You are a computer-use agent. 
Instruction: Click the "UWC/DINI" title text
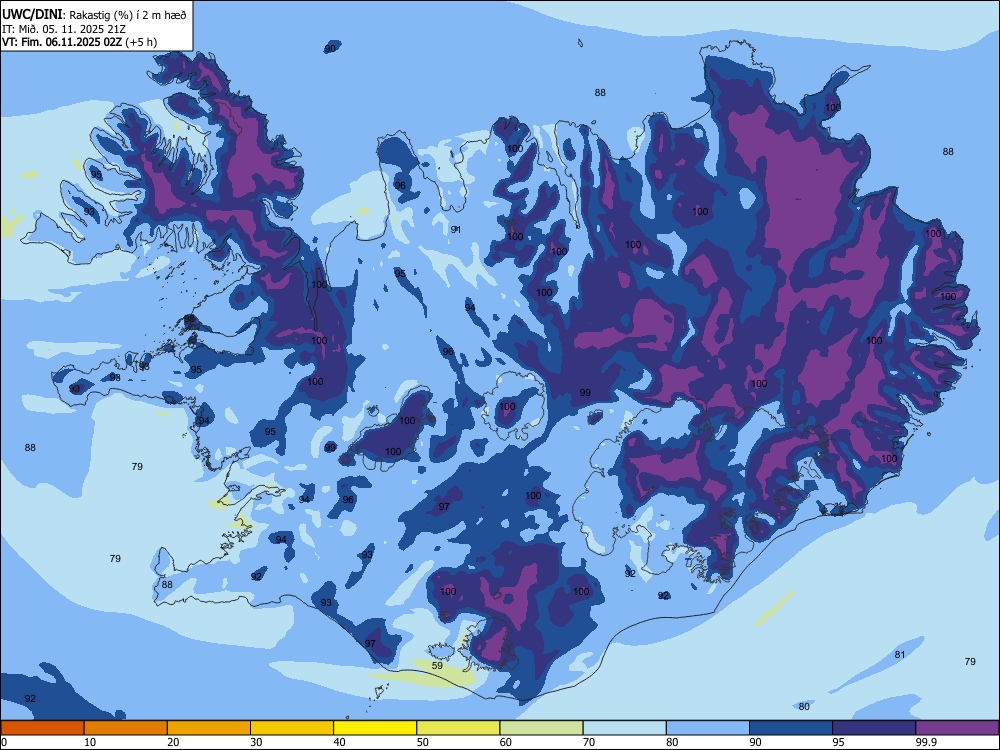click(x=32, y=15)
